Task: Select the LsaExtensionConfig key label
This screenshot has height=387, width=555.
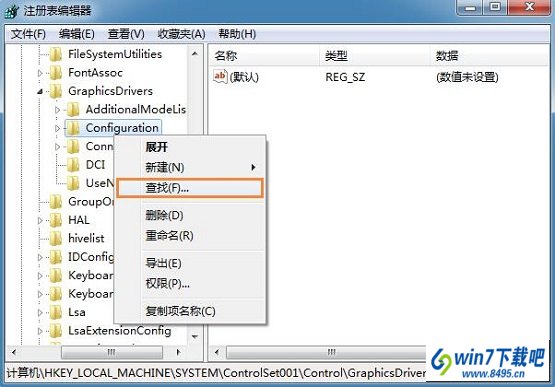Action: click(120, 330)
